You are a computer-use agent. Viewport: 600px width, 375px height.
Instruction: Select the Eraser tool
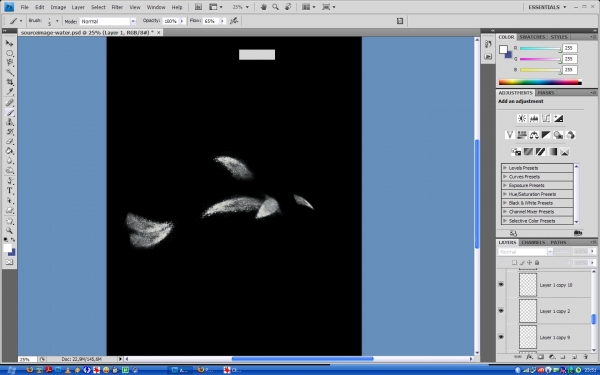(10, 142)
